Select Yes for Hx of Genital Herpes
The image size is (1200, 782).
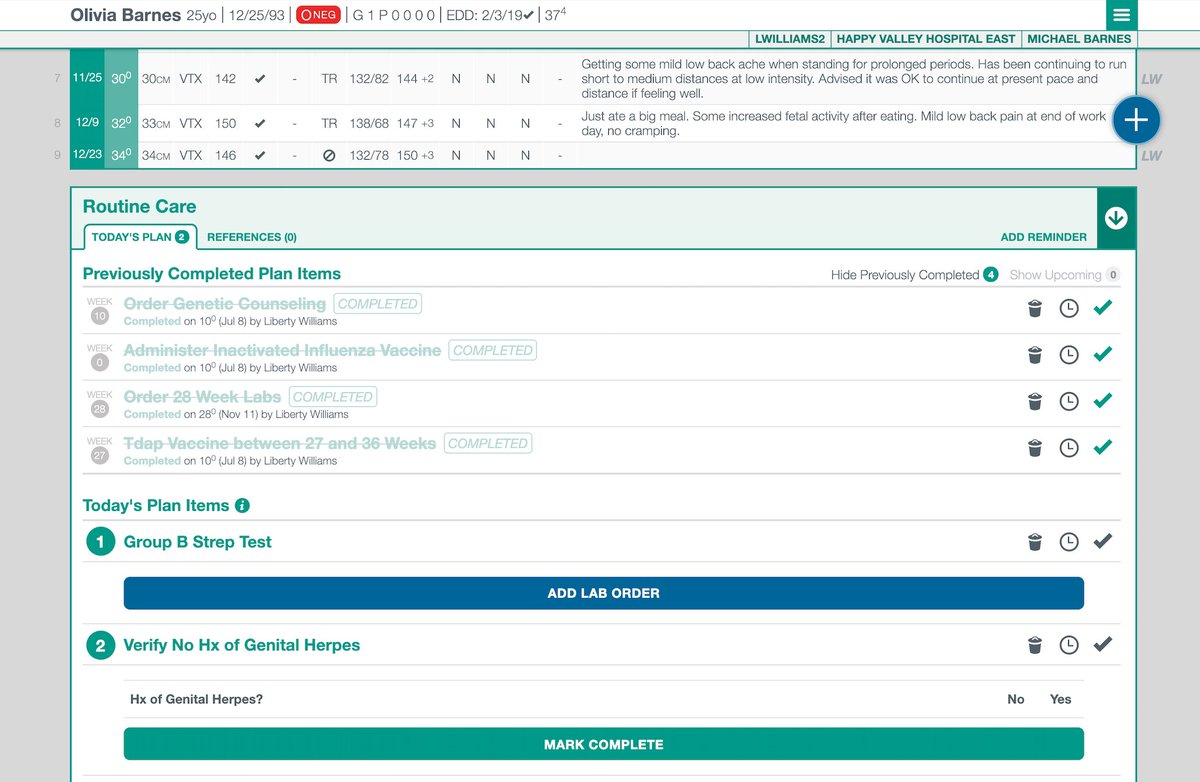pos(1061,700)
